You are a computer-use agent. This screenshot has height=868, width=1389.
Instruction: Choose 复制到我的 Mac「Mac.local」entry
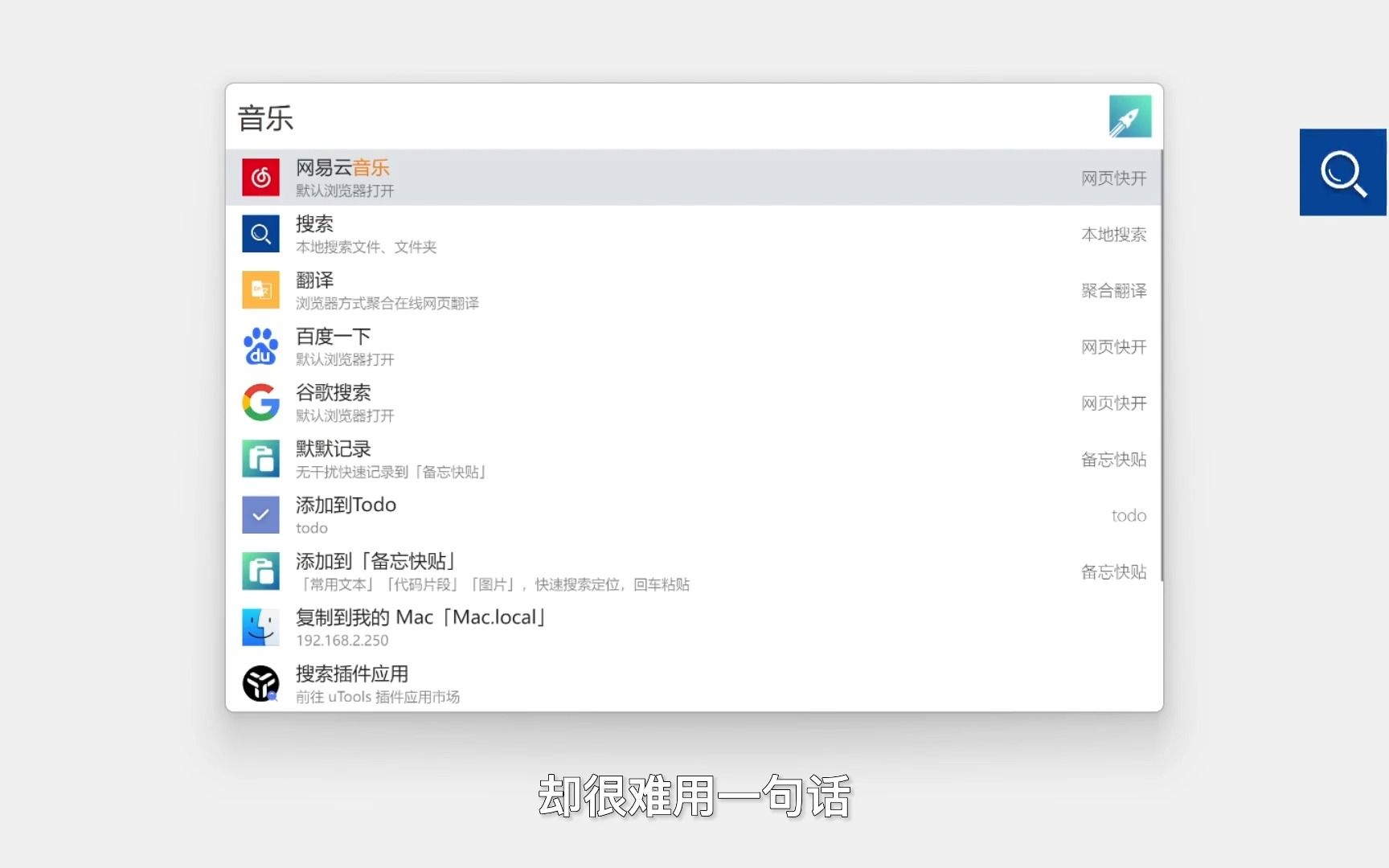563,627
